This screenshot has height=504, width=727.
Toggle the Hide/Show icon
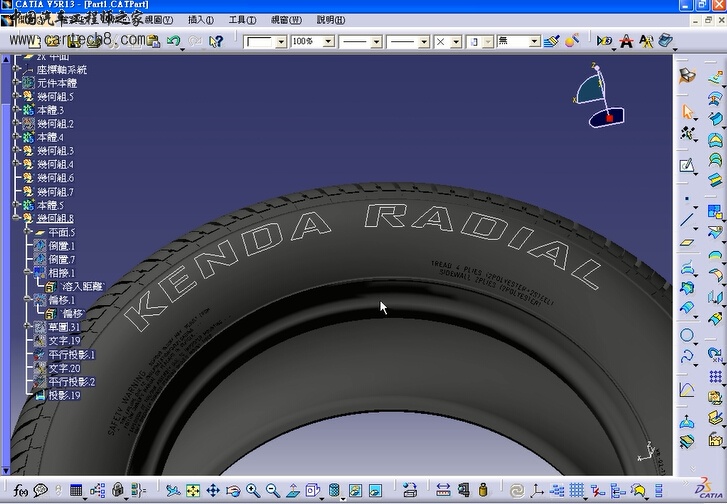(x=355, y=490)
